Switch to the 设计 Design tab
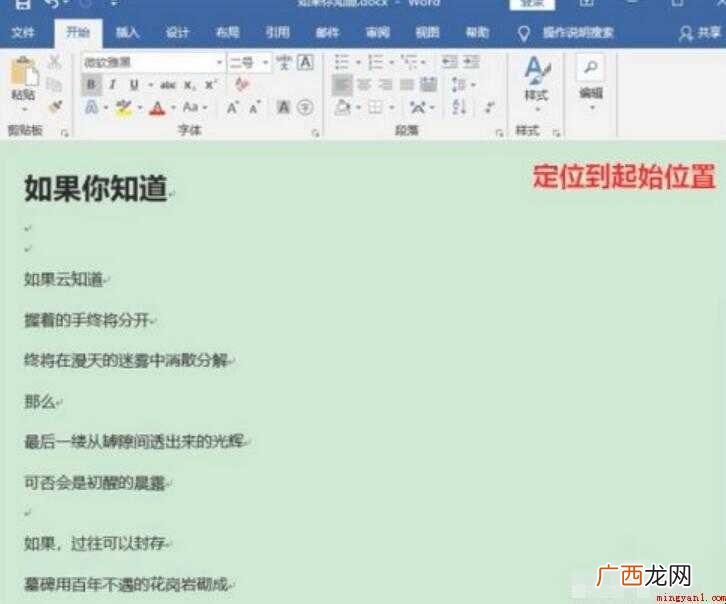The image size is (726, 604). (177, 32)
